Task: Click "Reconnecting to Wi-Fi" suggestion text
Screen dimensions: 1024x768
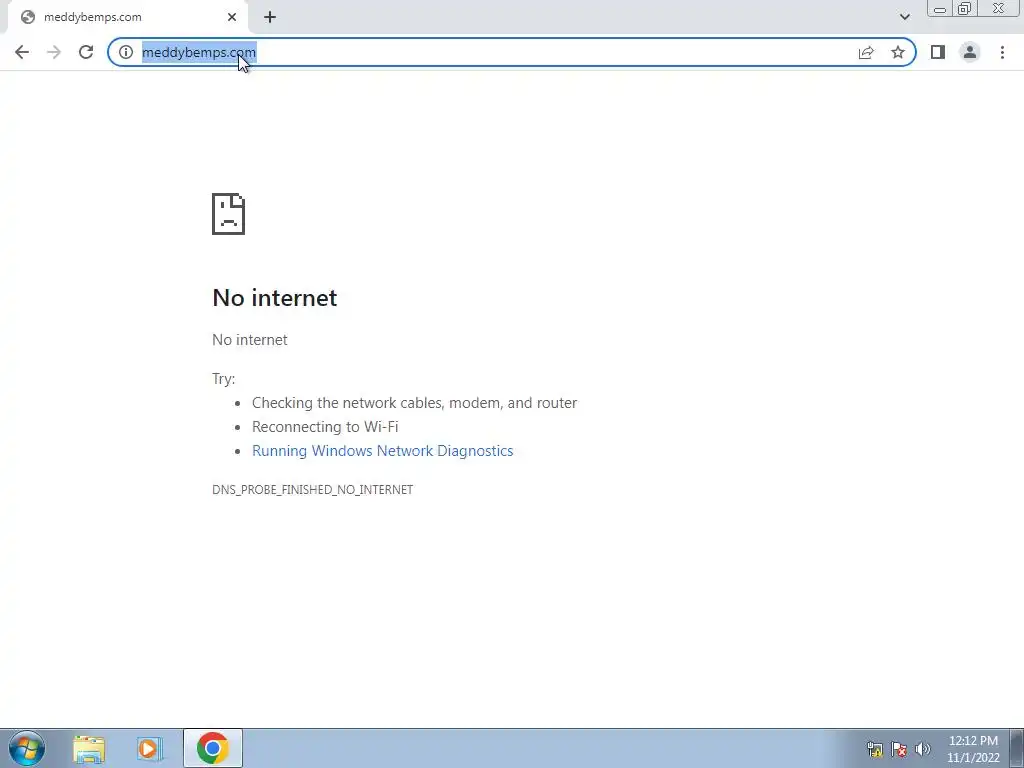Action: [325, 426]
